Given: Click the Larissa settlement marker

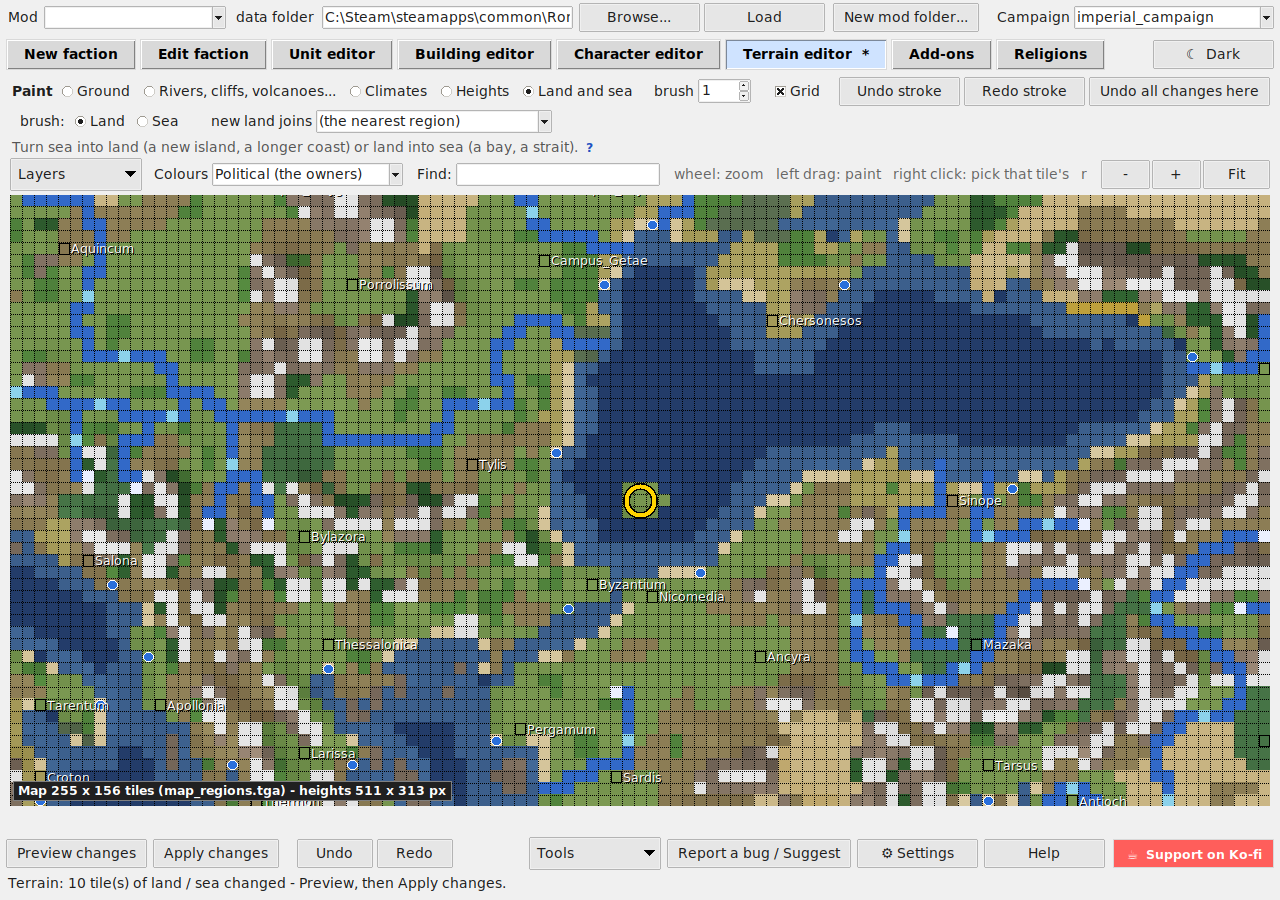Looking at the screenshot, I should tap(304, 753).
